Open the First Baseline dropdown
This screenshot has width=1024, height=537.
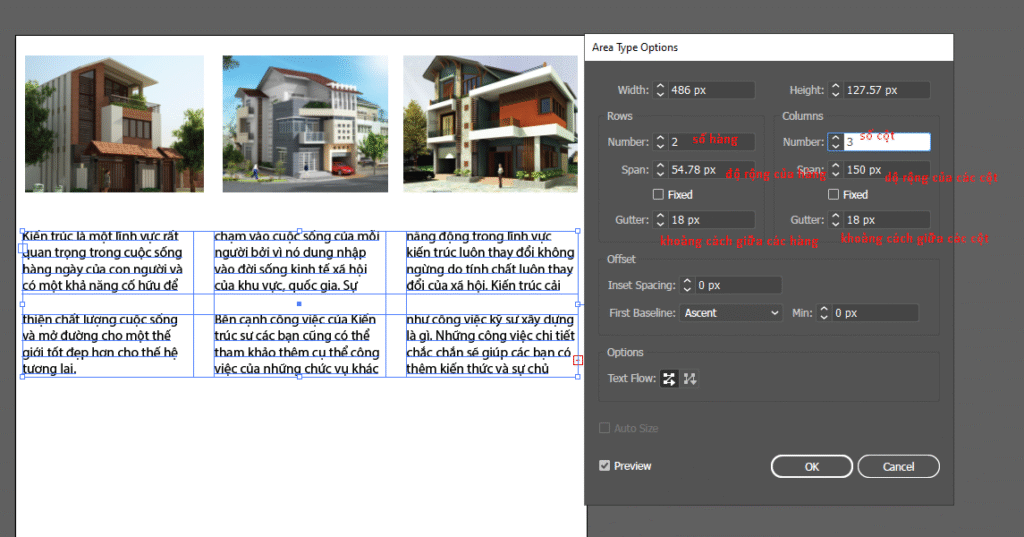tap(730, 313)
